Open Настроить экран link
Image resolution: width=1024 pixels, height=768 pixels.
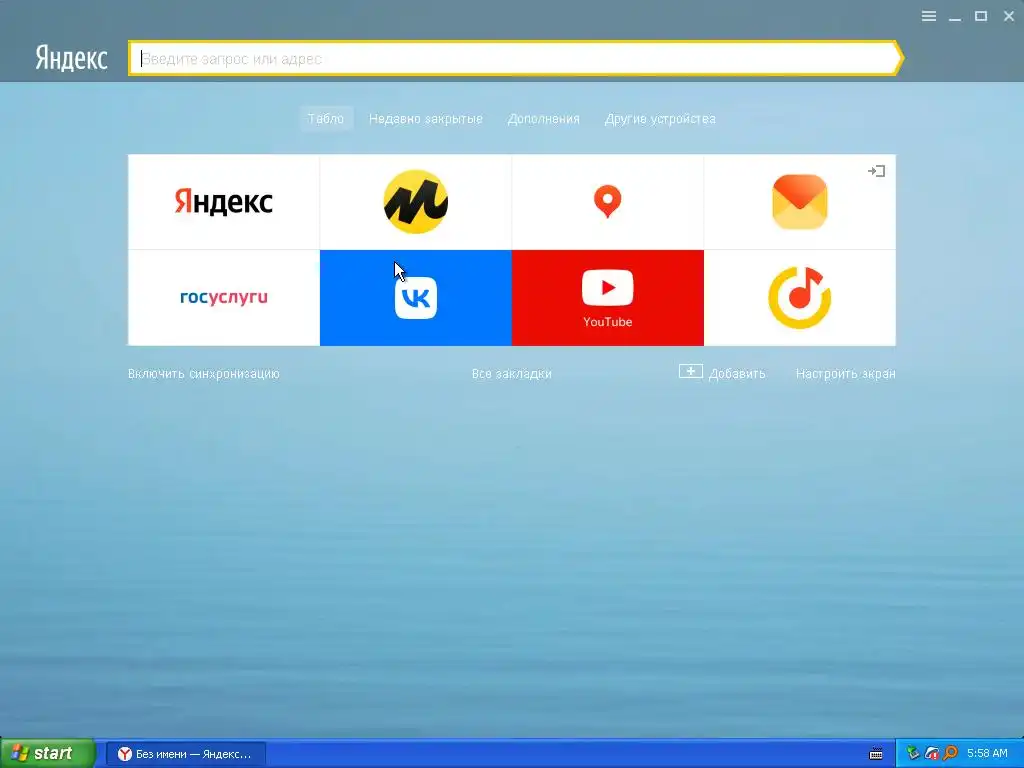pyautogui.click(x=846, y=374)
